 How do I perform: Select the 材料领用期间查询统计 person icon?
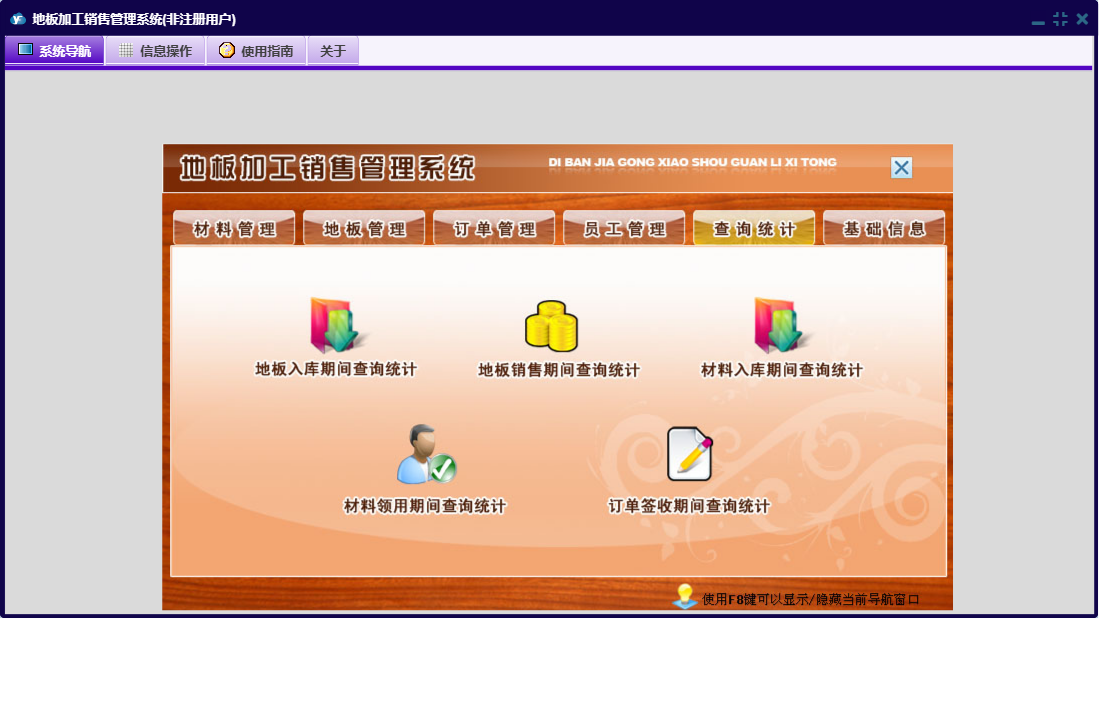425,455
